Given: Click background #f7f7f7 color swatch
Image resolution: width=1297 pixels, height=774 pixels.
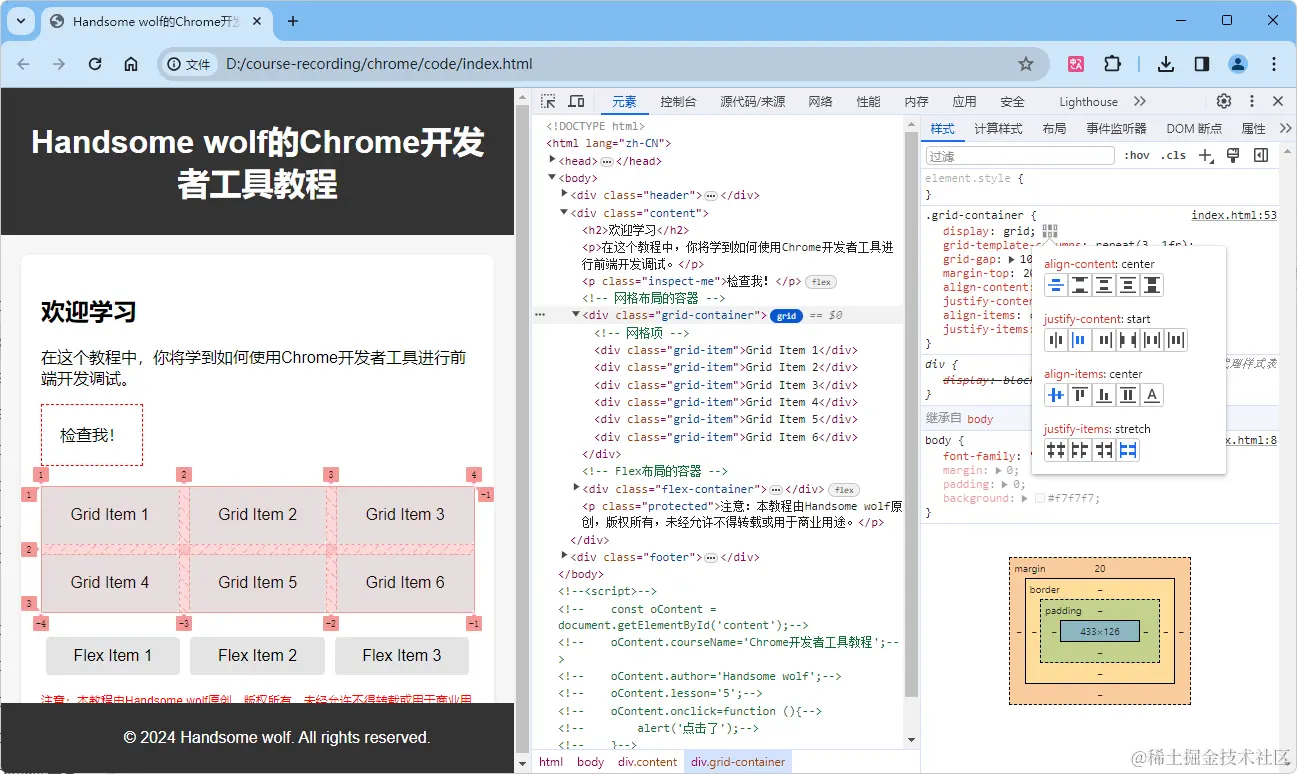Looking at the screenshot, I should (x=1040, y=498).
